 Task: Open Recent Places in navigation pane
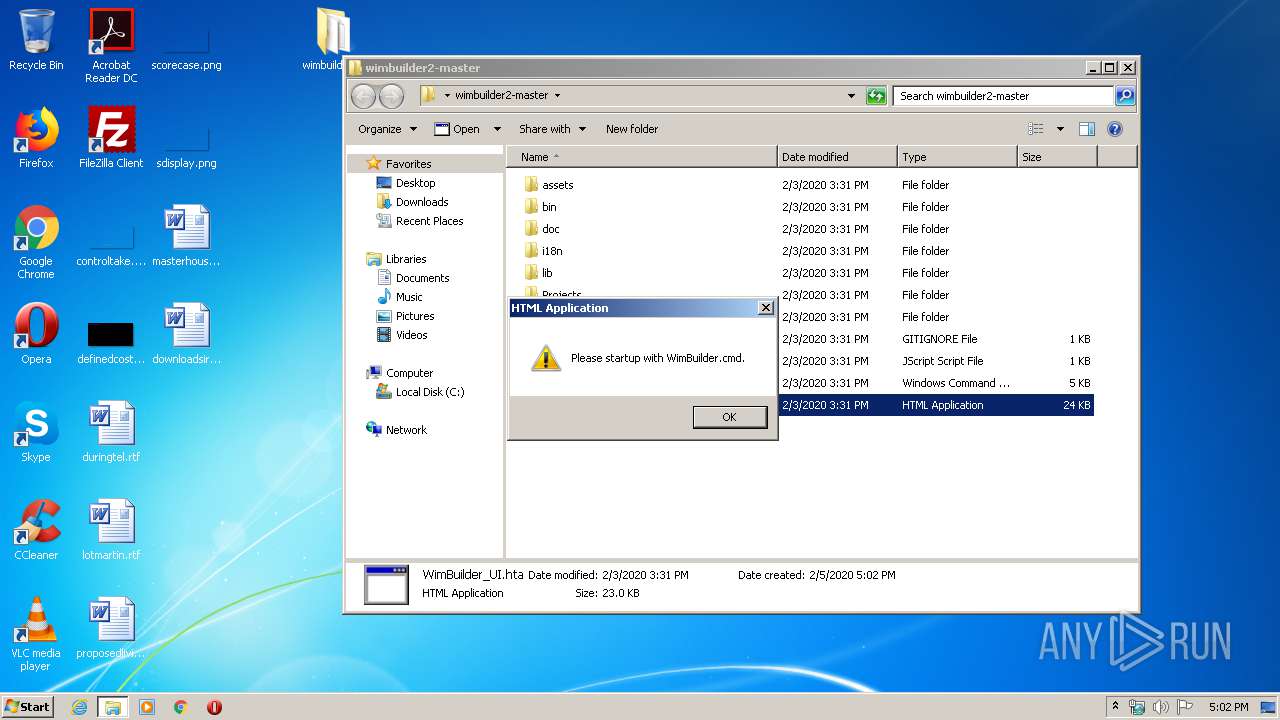[x=420, y=221]
